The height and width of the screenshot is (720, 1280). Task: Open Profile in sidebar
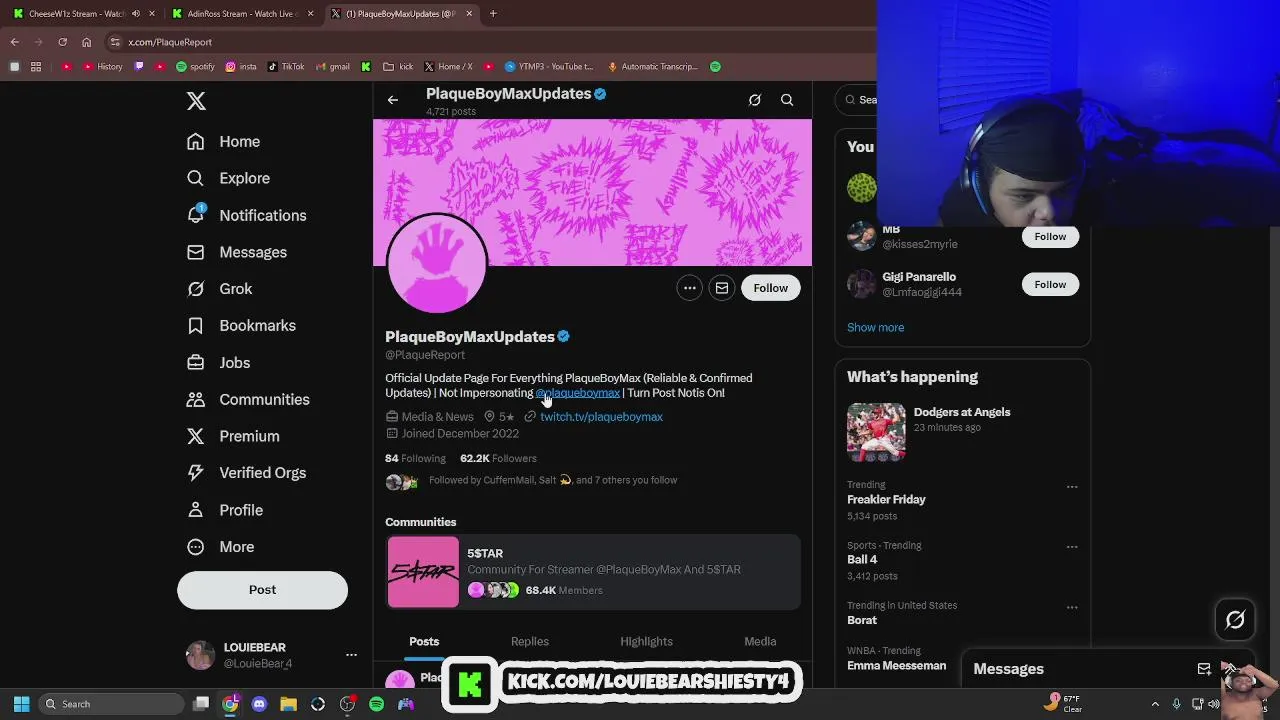(x=224, y=510)
